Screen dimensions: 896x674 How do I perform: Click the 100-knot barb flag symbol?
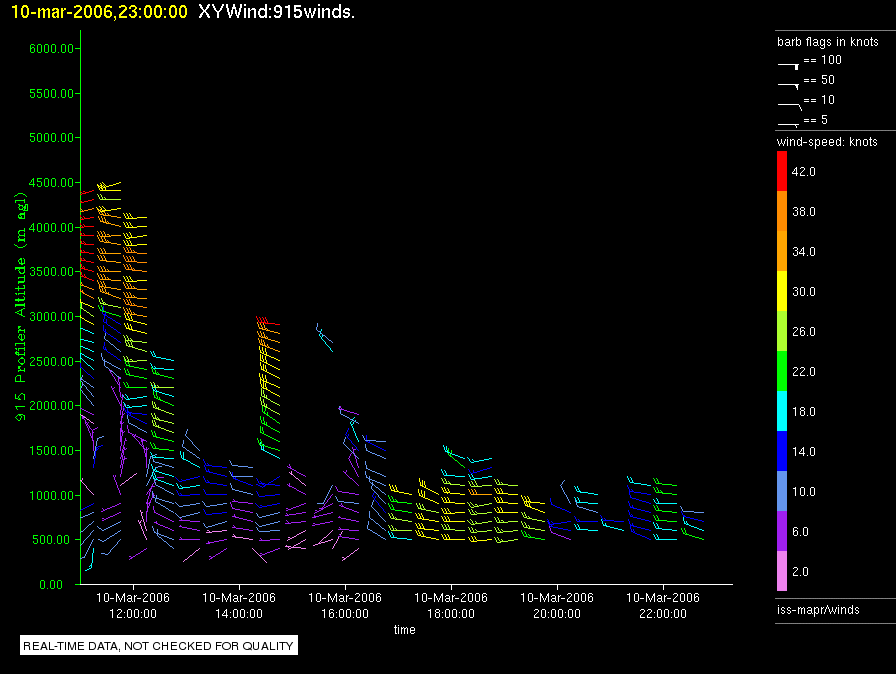[x=789, y=63]
